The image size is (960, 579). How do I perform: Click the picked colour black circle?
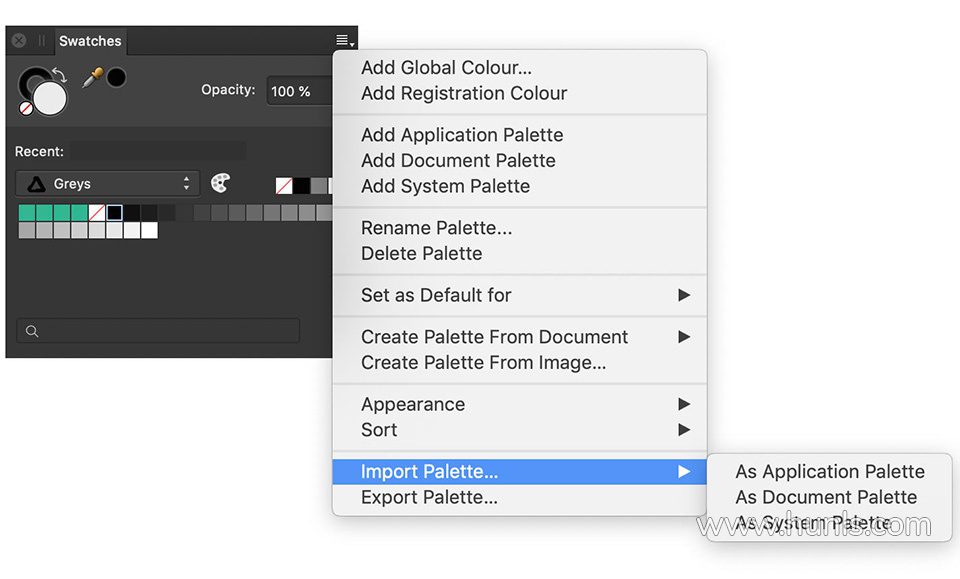click(116, 77)
